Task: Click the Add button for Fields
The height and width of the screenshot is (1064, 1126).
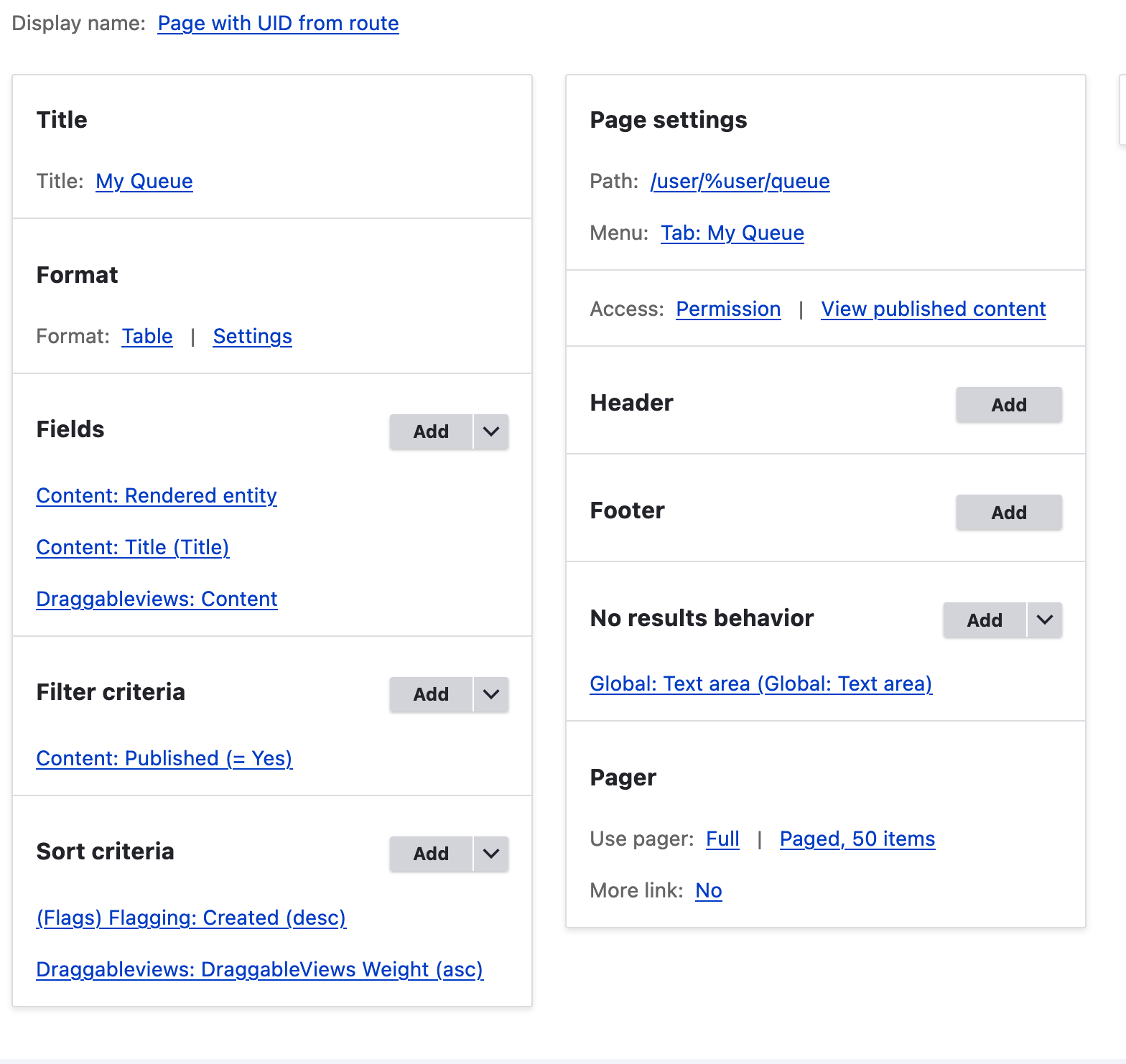Action: (430, 431)
